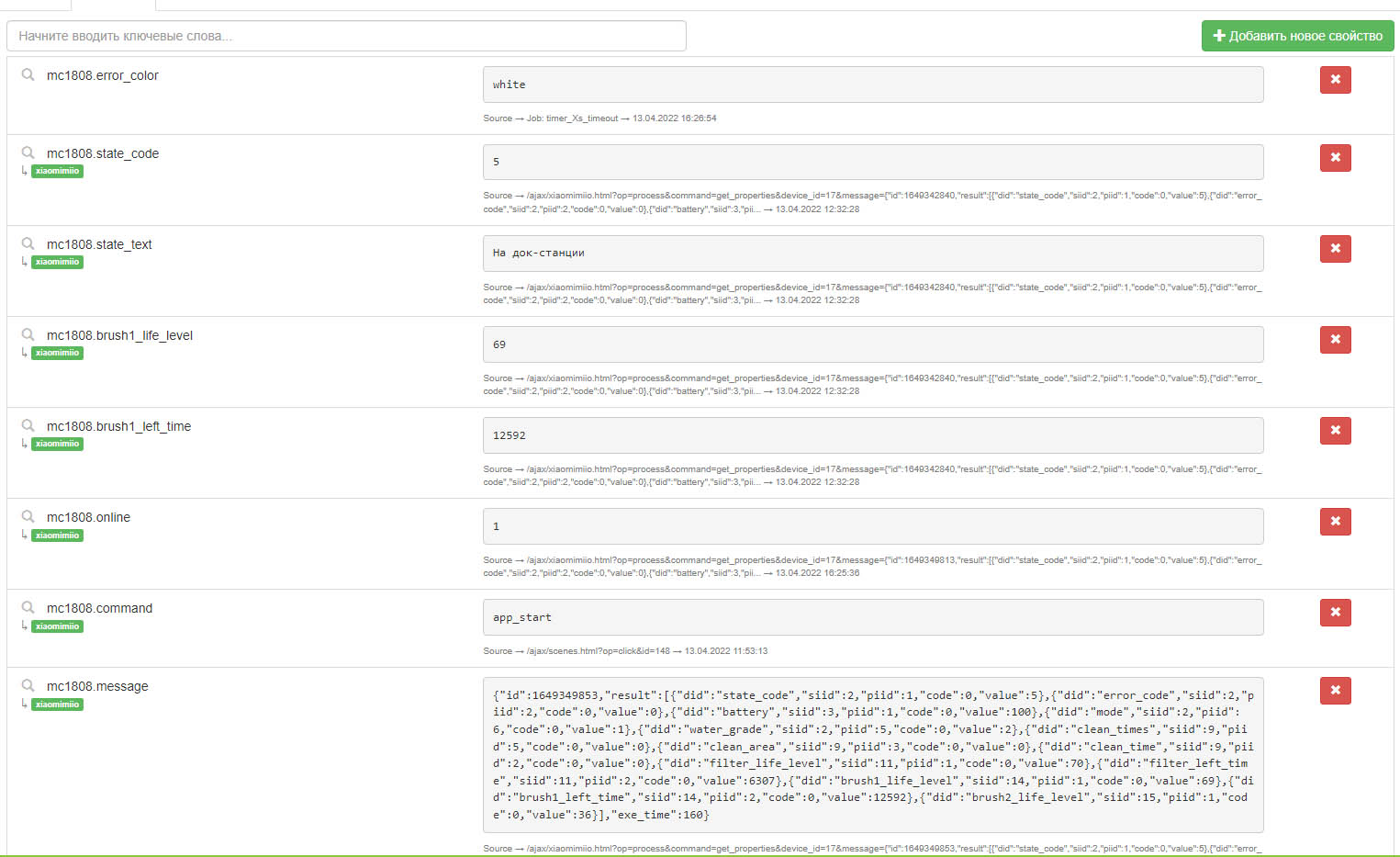Image resolution: width=1400 pixels, height=857 pixels.
Task: Delete the mc1808.message property
Action: click(1335, 691)
